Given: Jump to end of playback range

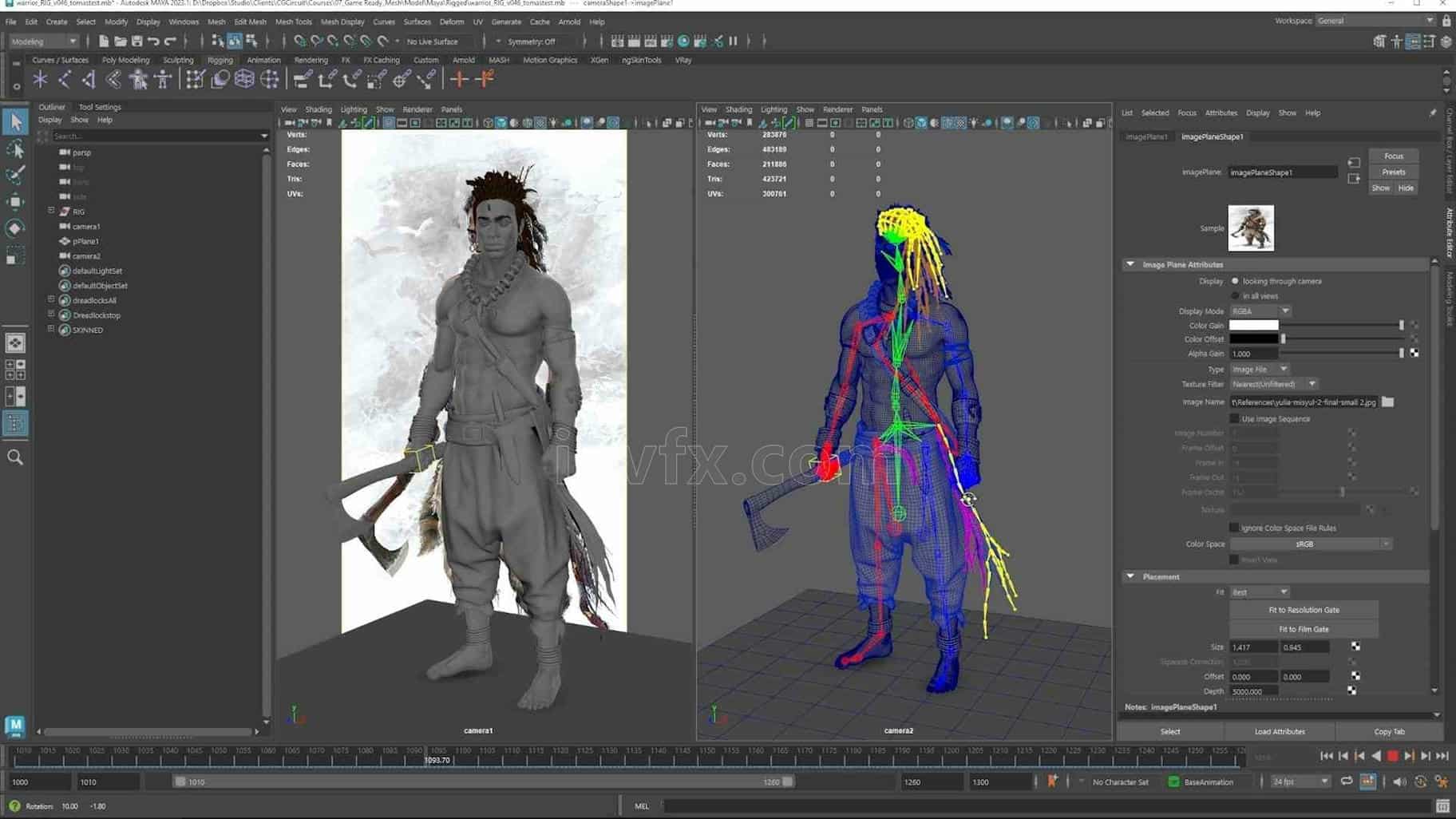Looking at the screenshot, I should pos(1442,756).
